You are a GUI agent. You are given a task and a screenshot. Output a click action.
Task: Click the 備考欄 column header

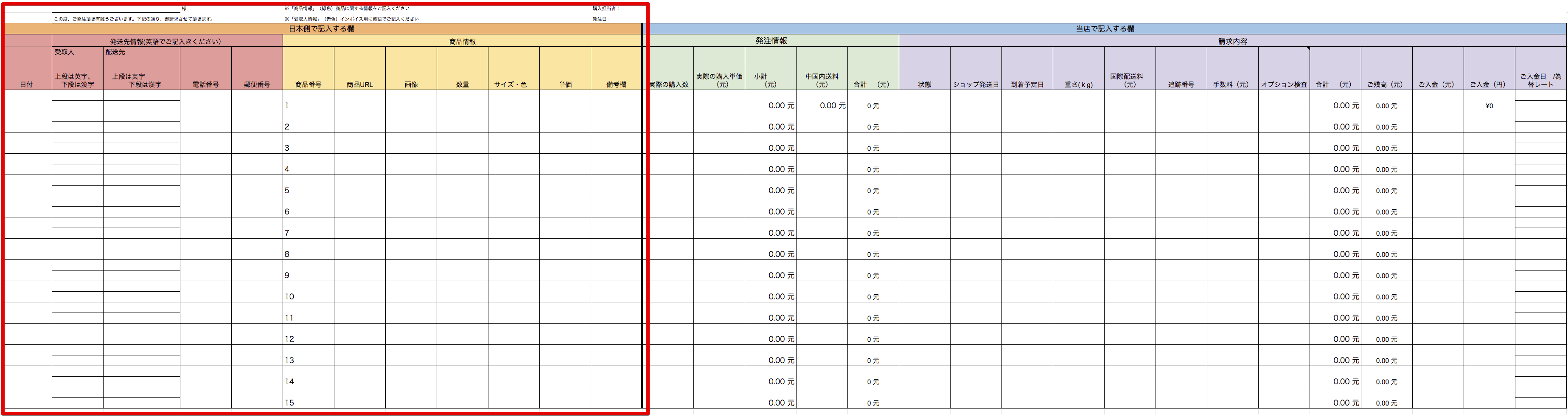point(615,84)
